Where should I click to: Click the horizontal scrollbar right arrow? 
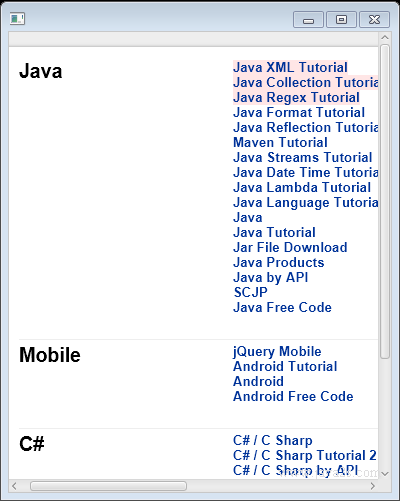(373, 486)
